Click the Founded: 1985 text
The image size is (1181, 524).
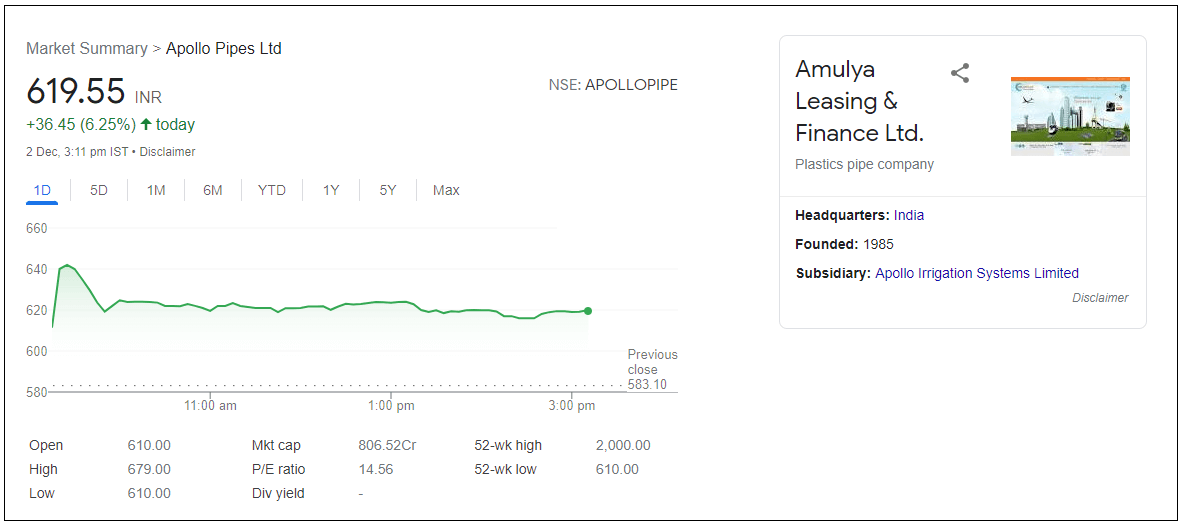(x=844, y=245)
